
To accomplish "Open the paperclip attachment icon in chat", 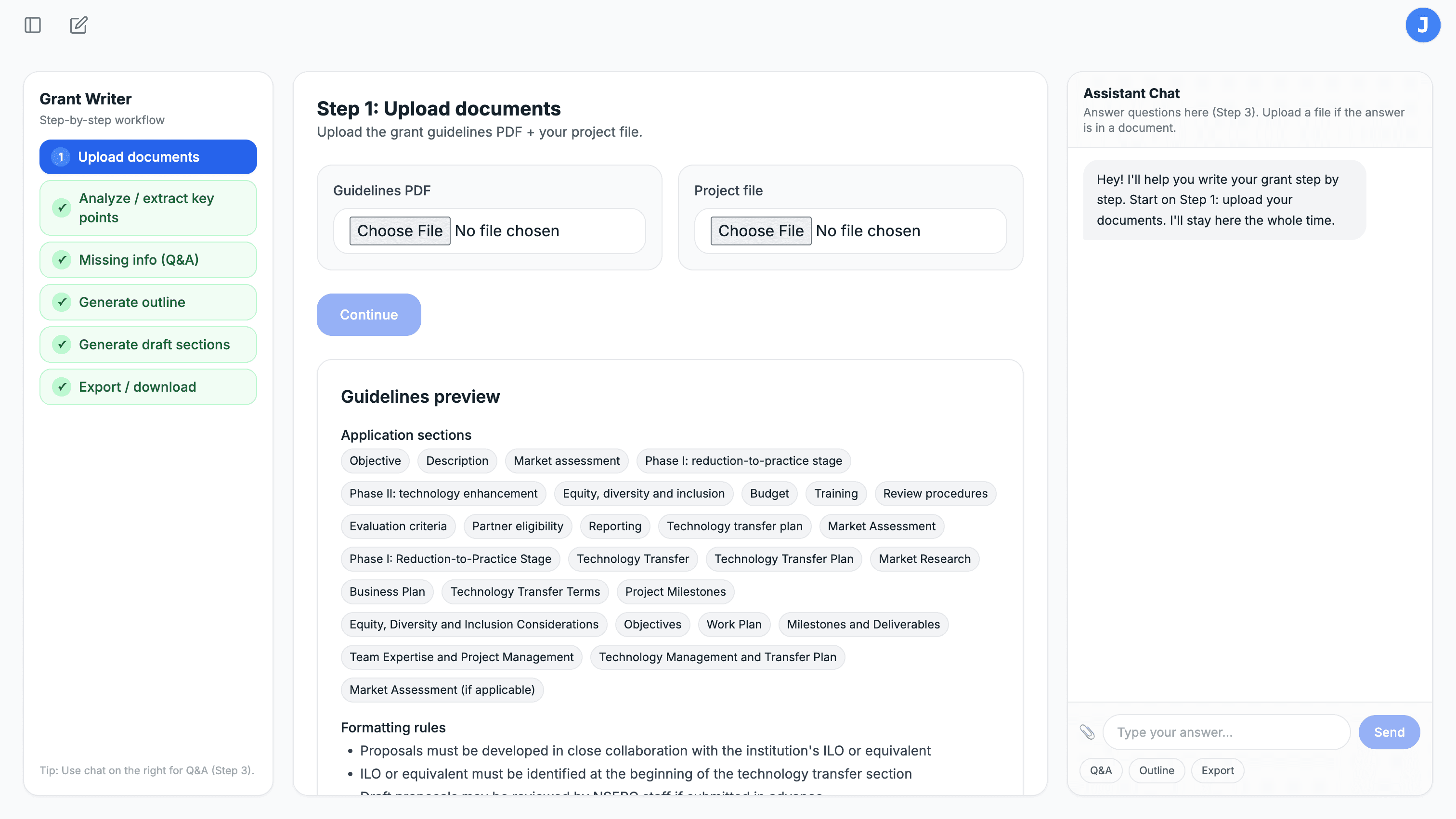I will 1088,731.
